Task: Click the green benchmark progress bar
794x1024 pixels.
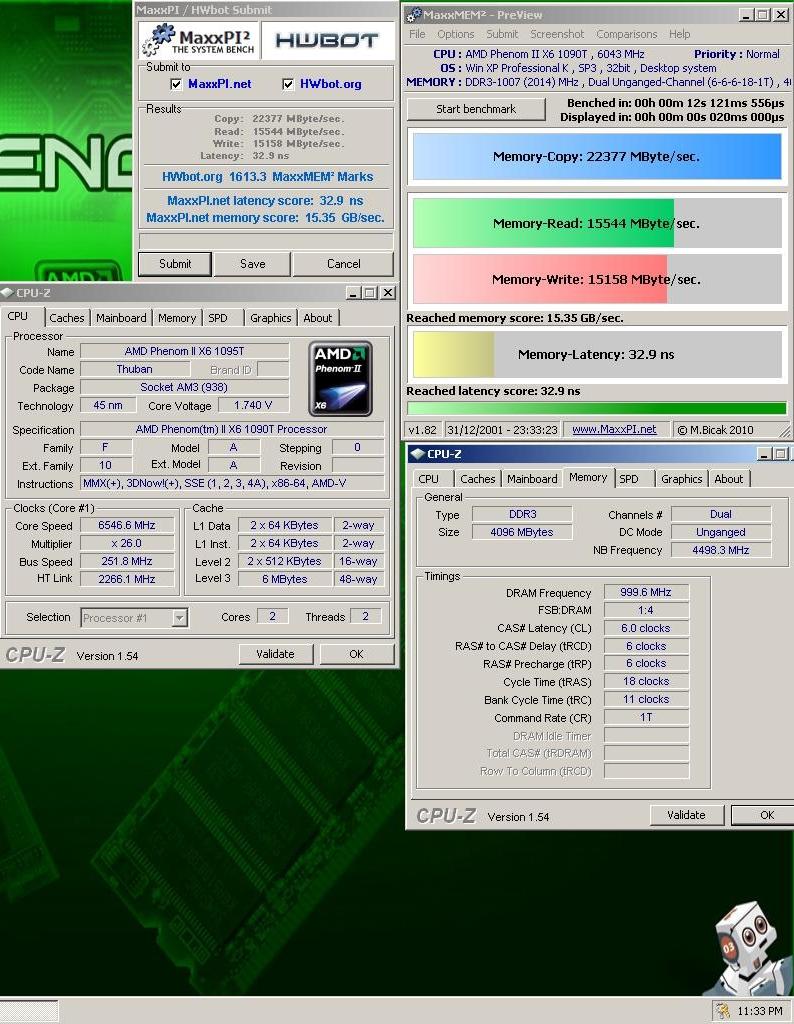Action: tap(596, 408)
